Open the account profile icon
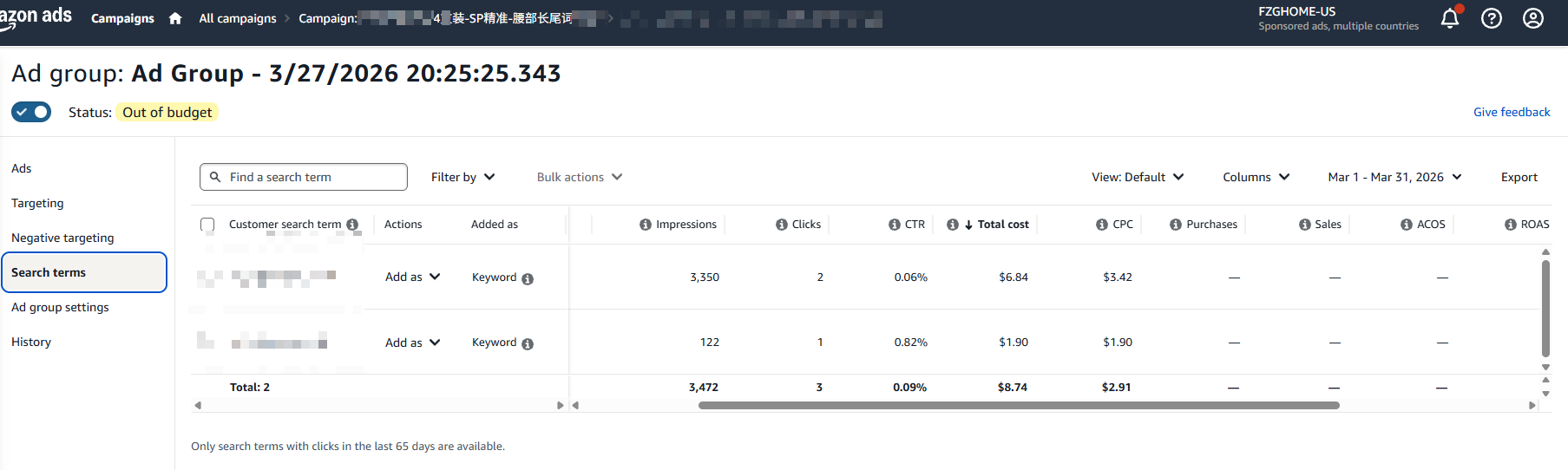This screenshot has width=1568, height=470. (1532, 18)
